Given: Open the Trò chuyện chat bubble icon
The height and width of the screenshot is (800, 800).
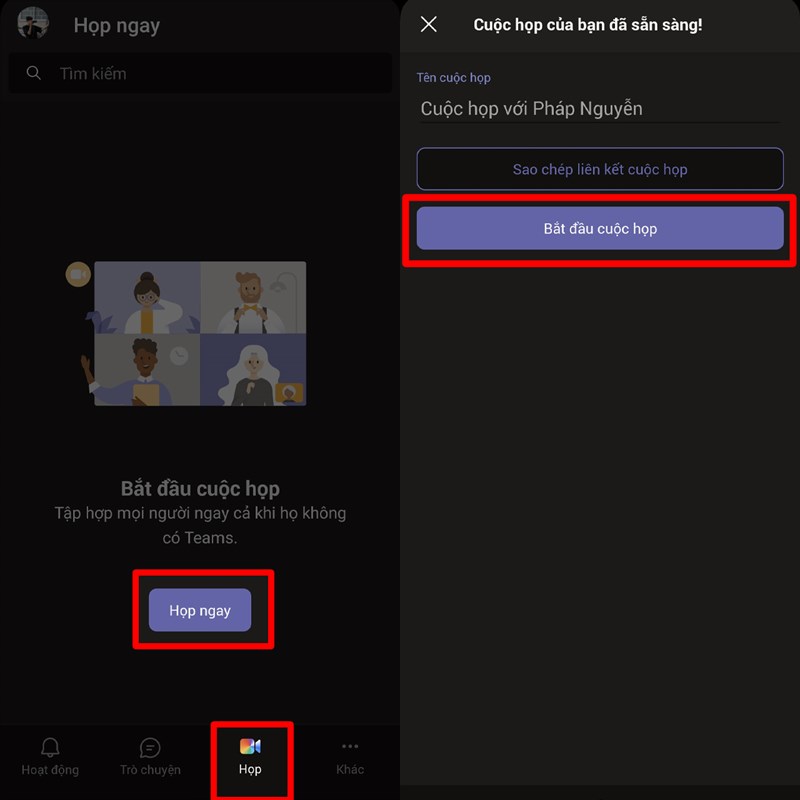Looking at the screenshot, I should coord(150,748).
